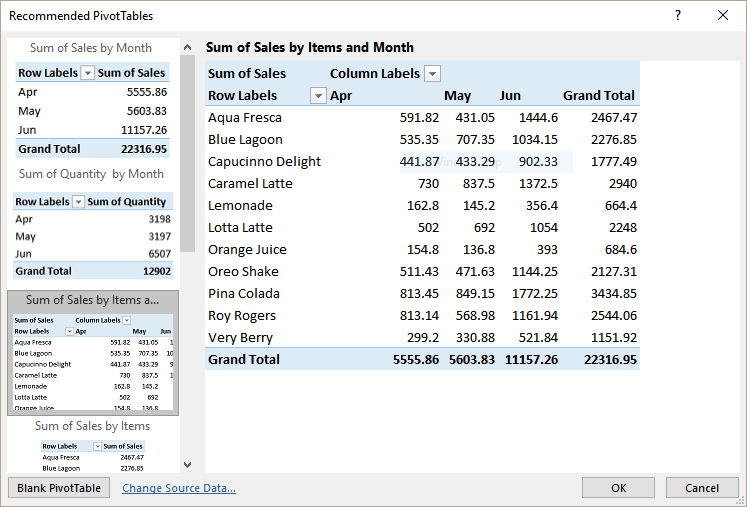Viewport: 747px width, 507px height.
Task: Select the Sum of Sales by Items recommendation
Action: pos(93,446)
